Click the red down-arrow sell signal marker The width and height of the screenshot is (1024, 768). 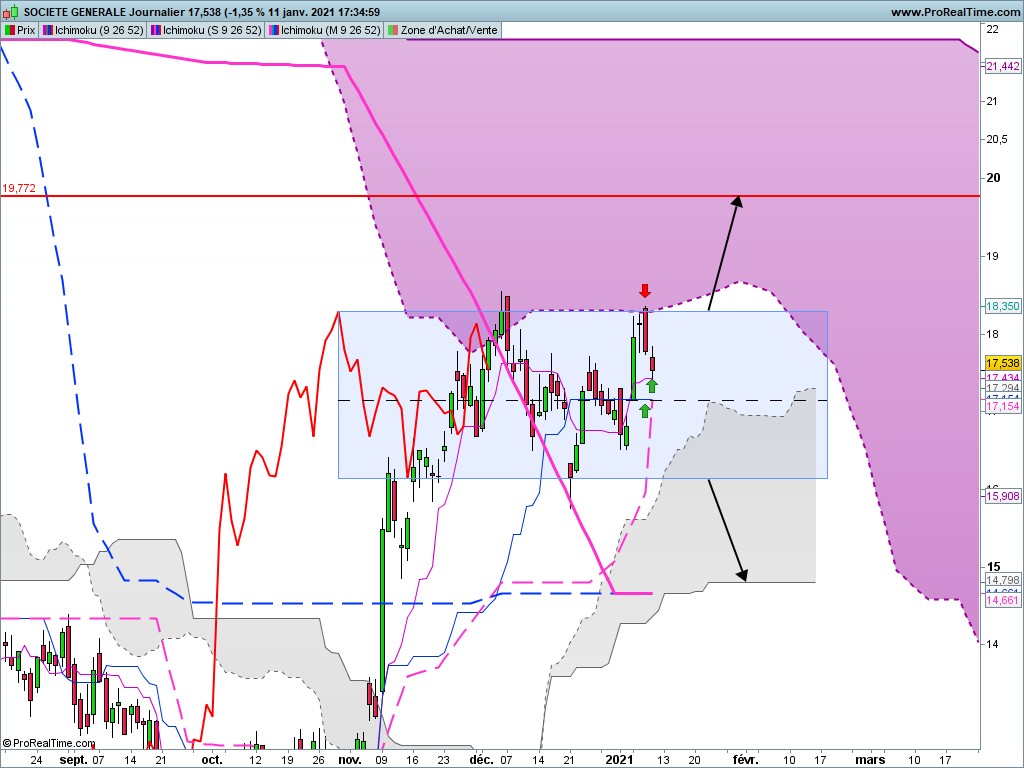coord(645,291)
